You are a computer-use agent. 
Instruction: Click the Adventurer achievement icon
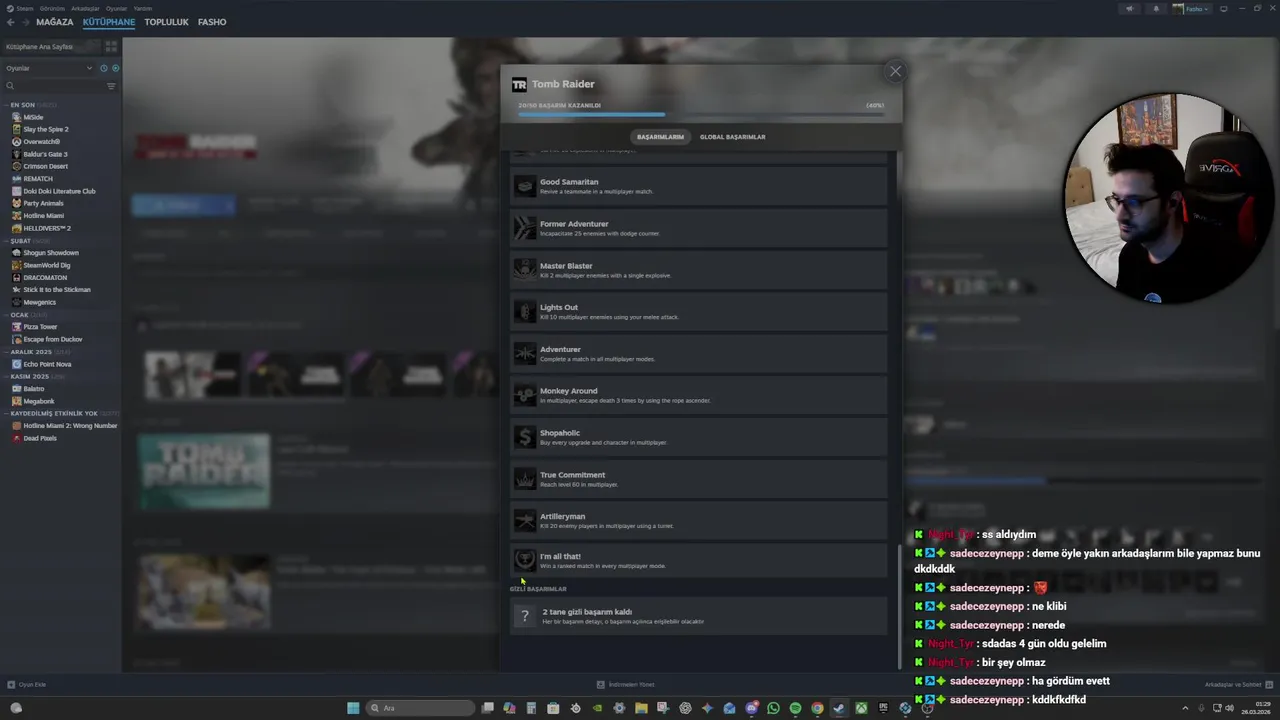(x=525, y=354)
